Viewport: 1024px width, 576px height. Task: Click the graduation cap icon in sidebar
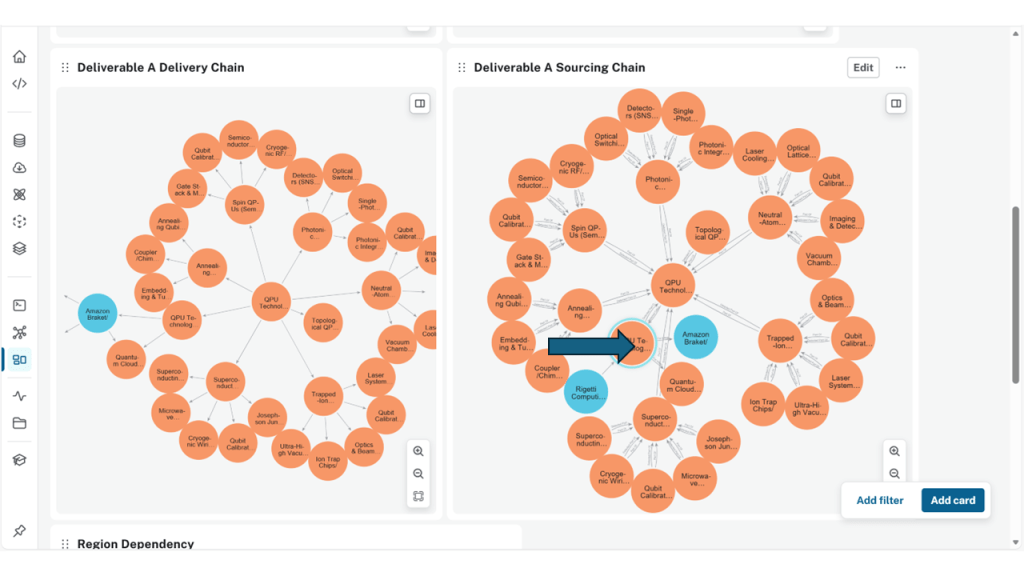(x=19, y=460)
